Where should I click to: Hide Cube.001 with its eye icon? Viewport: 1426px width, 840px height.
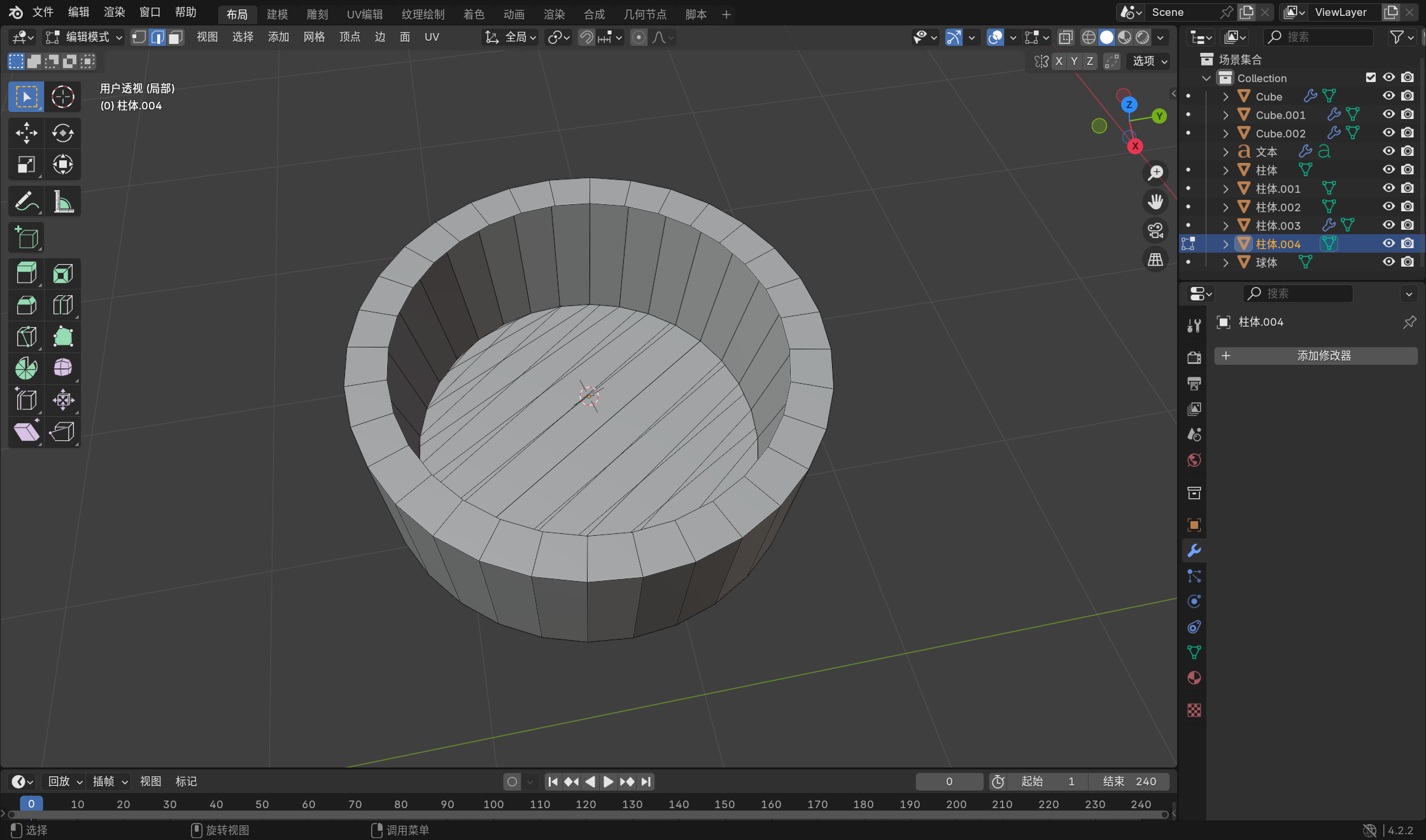(x=1388, y=115)
